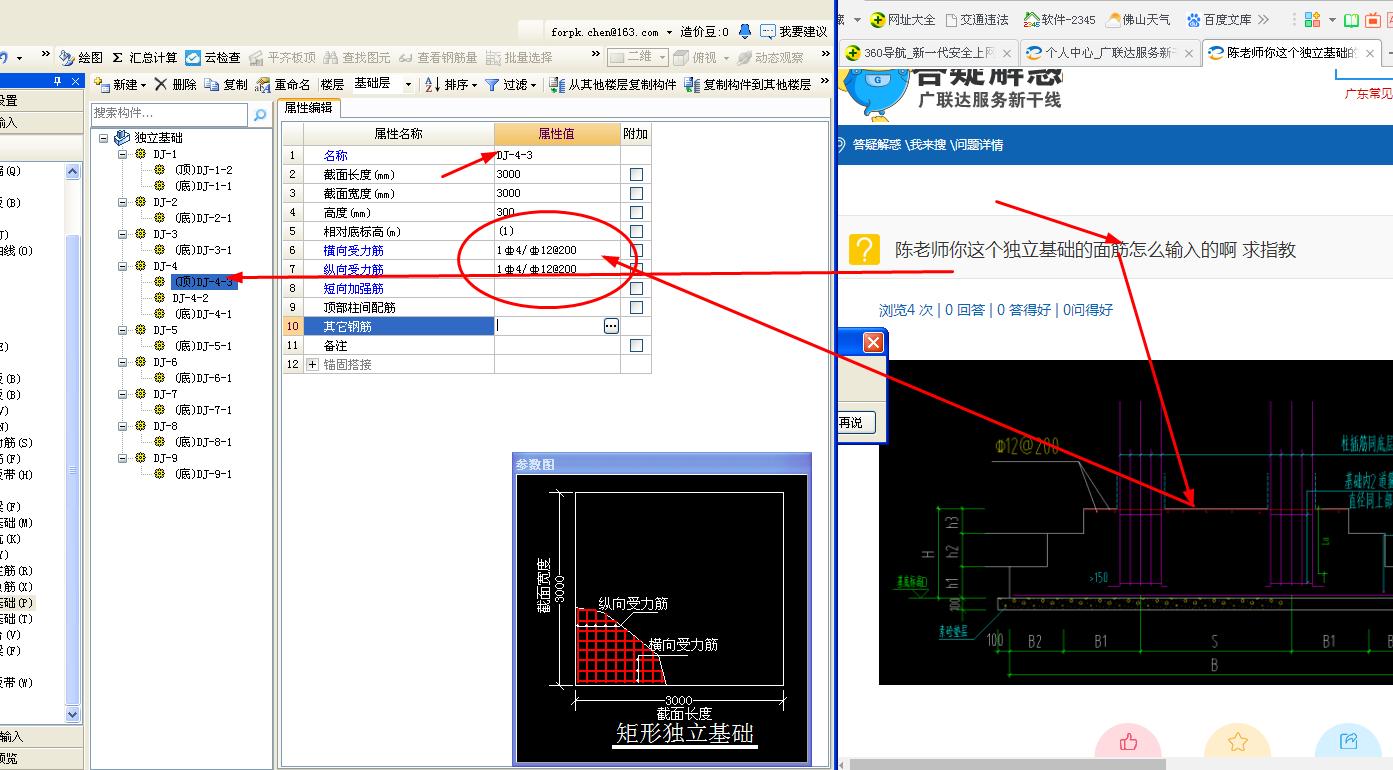1393x770 pixels.
Task: Switch to 属性编辑 tab
Action: [309, 107]
